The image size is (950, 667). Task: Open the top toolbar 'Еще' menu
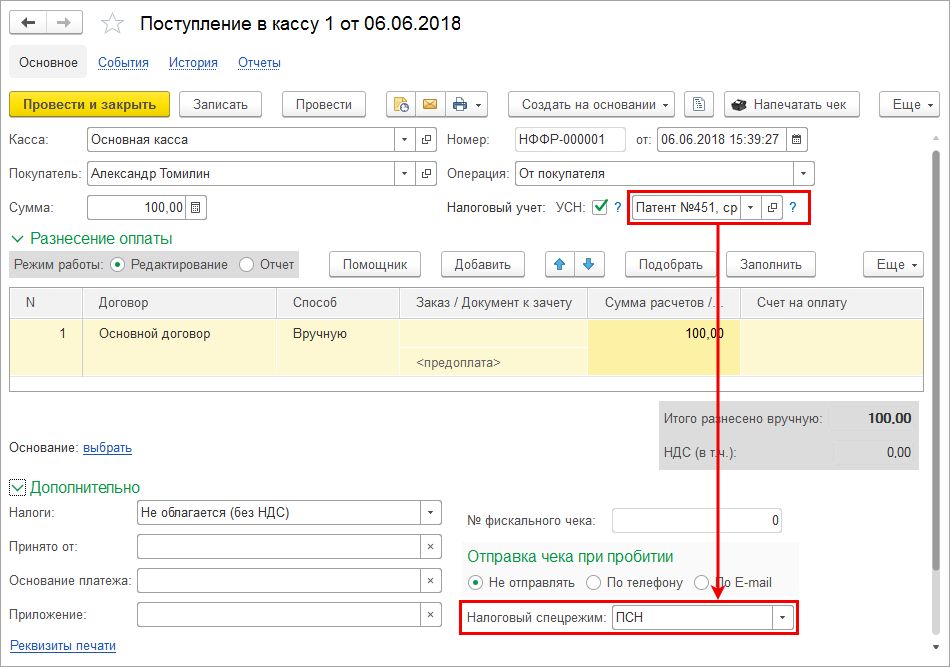click(909, 104)
